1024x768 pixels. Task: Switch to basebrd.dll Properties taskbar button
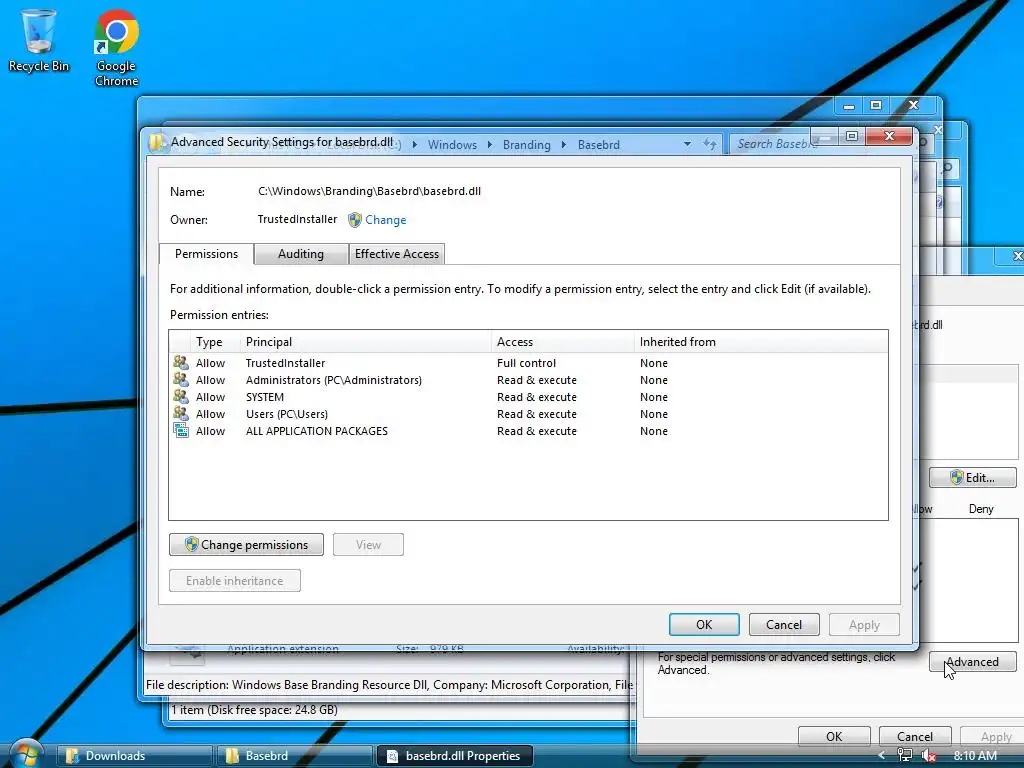[455, 756]
